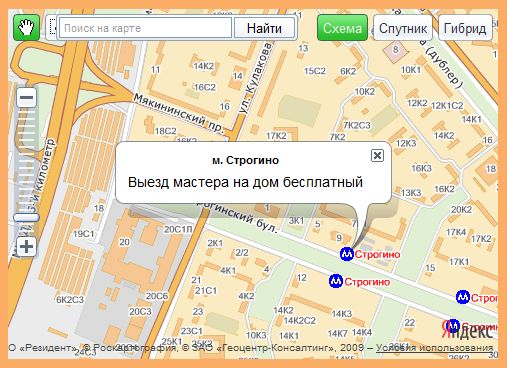The image size is (507, 368).
Task: Click house number 6К2
Action: click(348, 71)
